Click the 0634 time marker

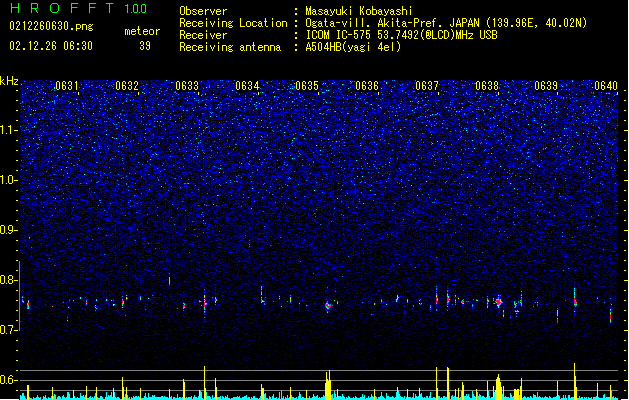click(x=247, y=86)
